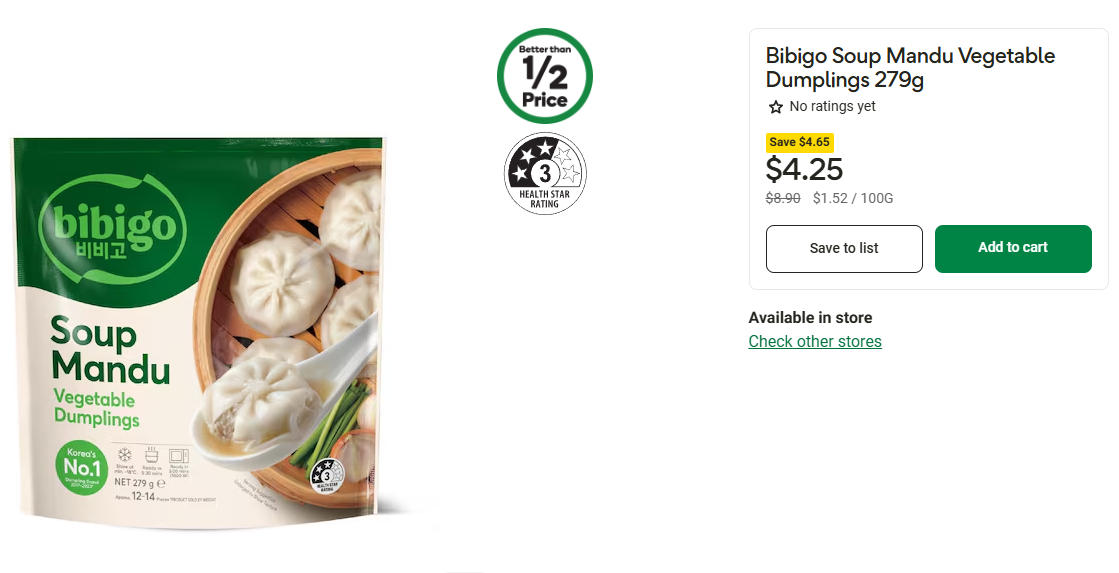The width and height of the screenshot is (1119, 573).
Task: Click the cooking pot icon on package
Action: point(152,455)
